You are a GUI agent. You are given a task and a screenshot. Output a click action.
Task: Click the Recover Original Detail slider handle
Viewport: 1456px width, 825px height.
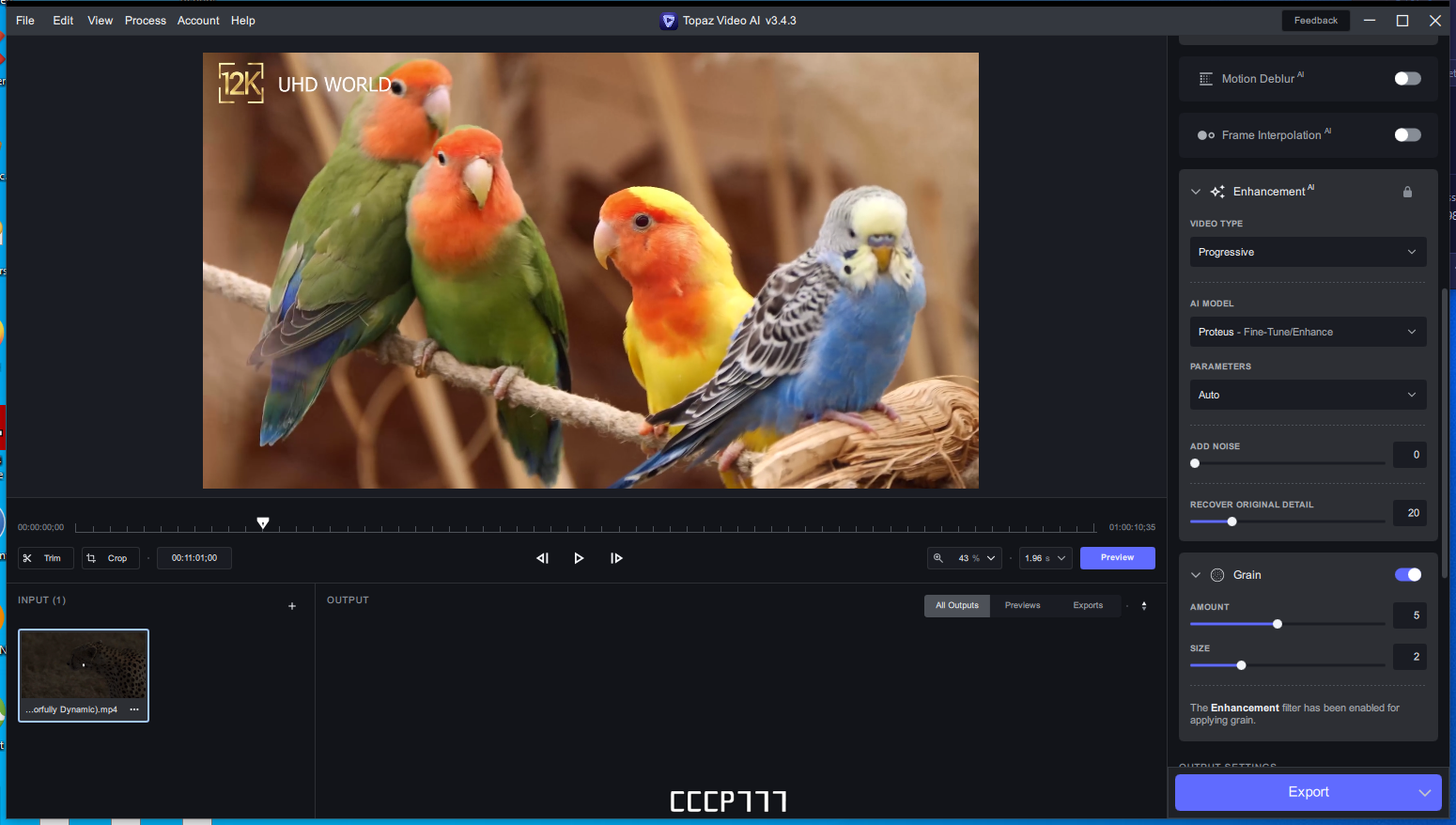(1231, 521)
